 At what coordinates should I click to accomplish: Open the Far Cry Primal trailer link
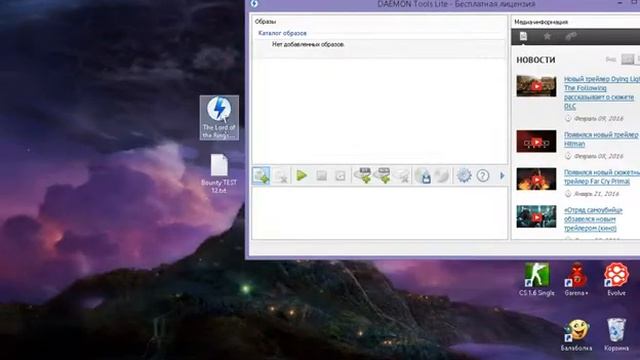click(602, 177)
